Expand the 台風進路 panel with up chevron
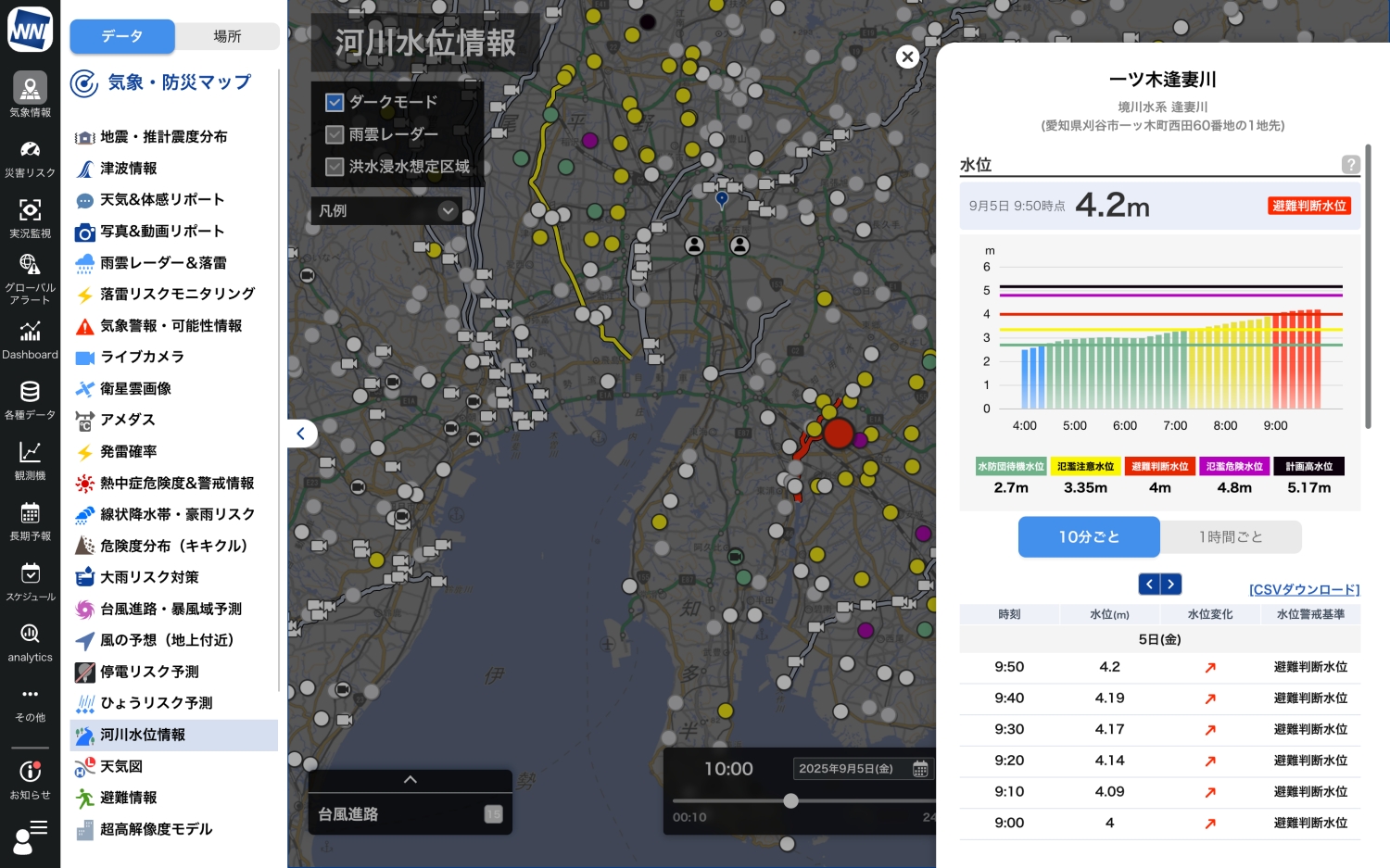 pyautogui.click(x=410, y=780)
